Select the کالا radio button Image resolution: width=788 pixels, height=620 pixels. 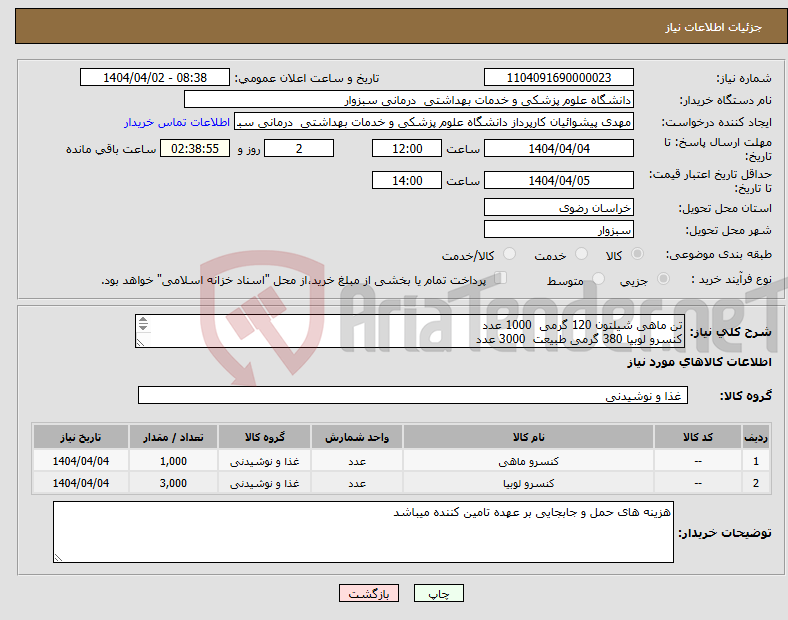(637, 254)
